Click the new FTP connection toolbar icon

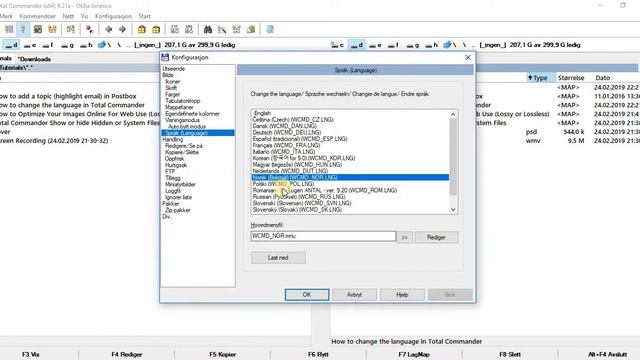(189, 29)
